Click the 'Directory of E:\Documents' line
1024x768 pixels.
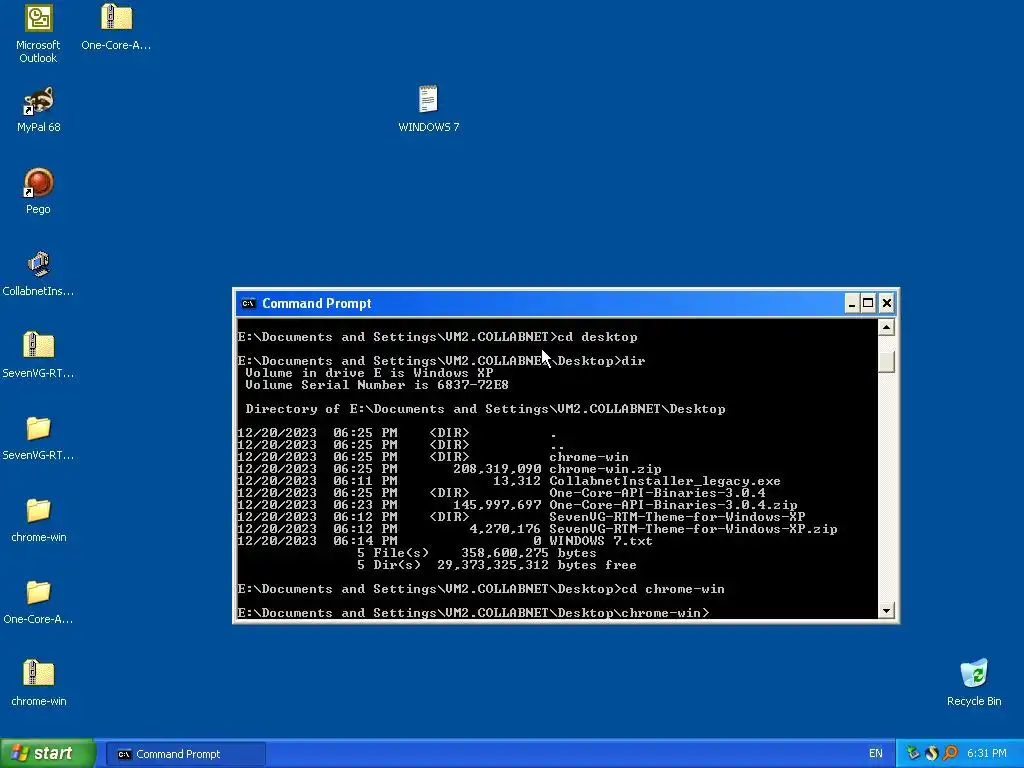pos(485,409)
